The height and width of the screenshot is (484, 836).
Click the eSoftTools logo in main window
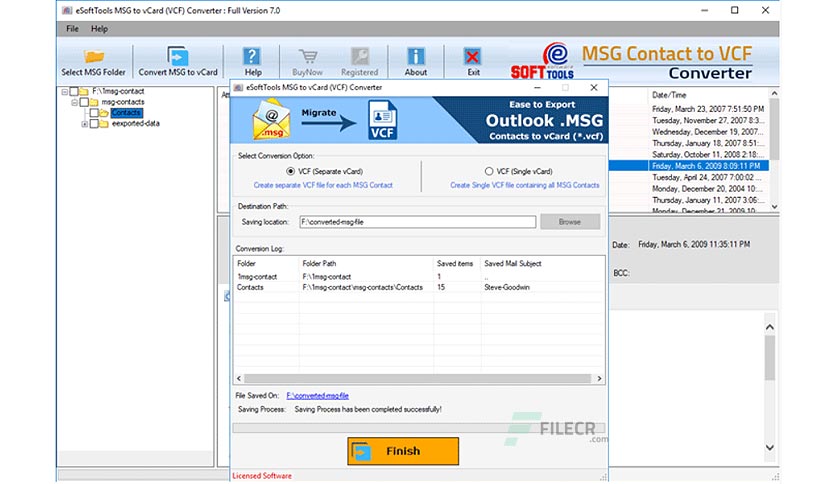[543, 61]
